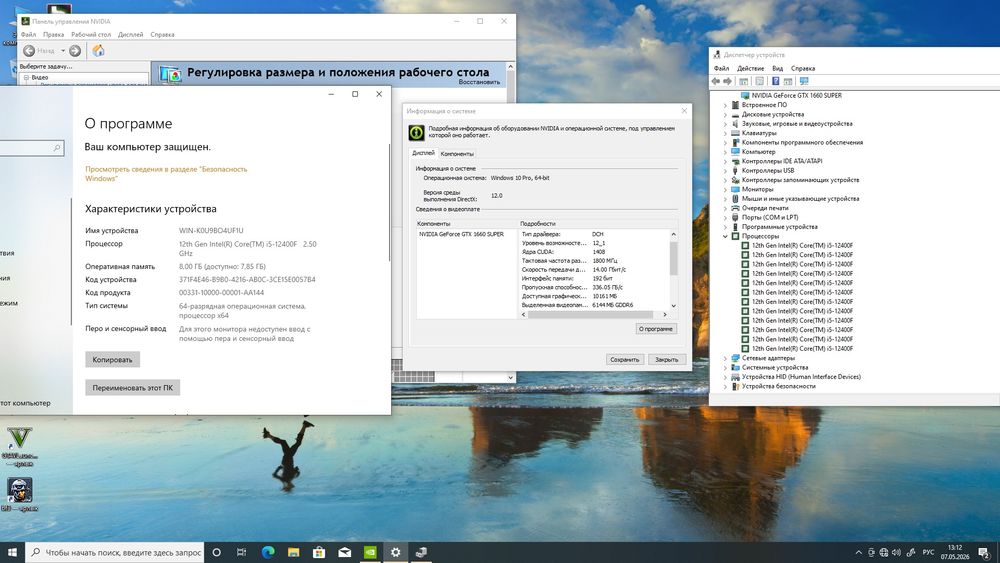This screenshot has width=1000, height=563.
Task: Click the Settings window search field
Action: pyautogui.click(x=31, y=148)
